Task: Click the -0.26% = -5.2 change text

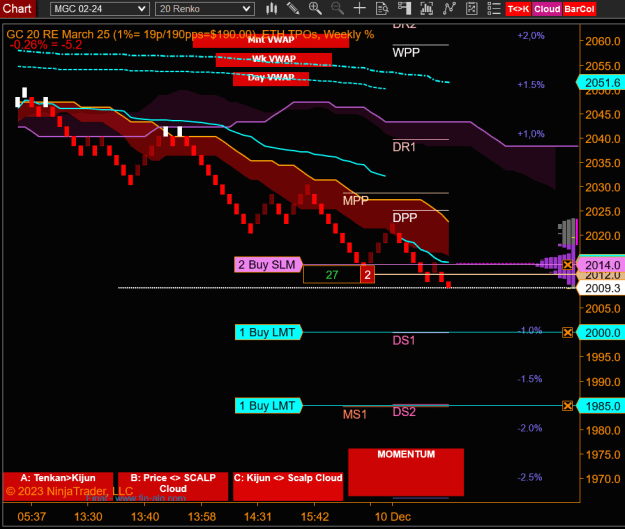Action: (46, 45)
